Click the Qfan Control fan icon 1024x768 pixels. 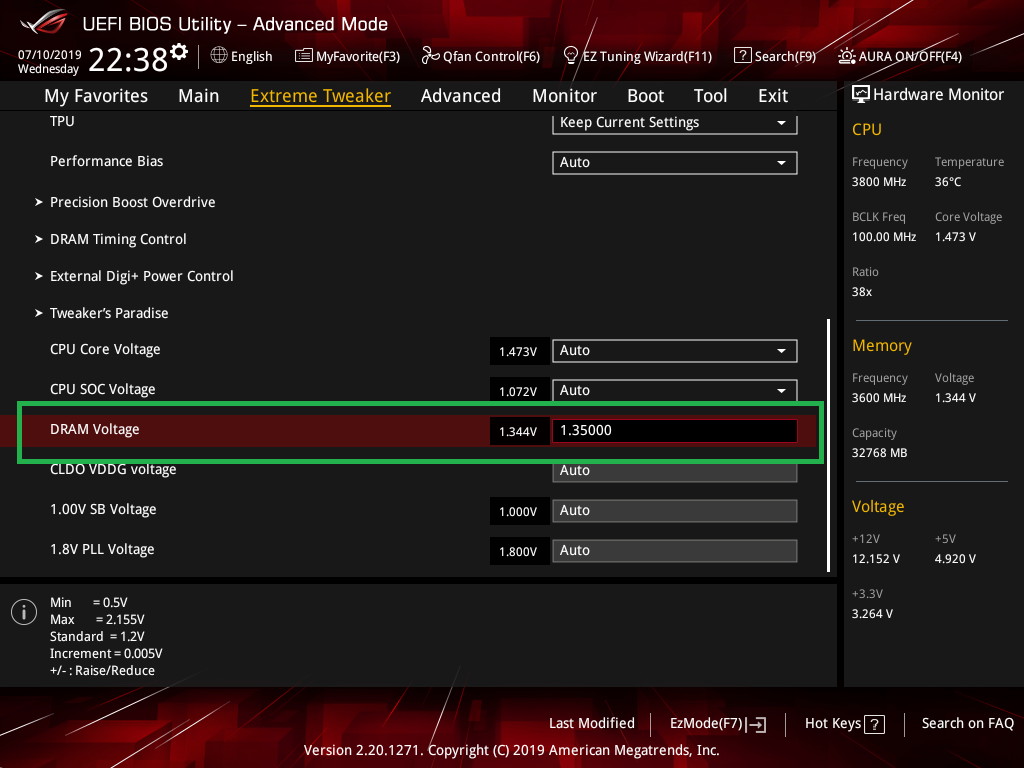(430, 56)
